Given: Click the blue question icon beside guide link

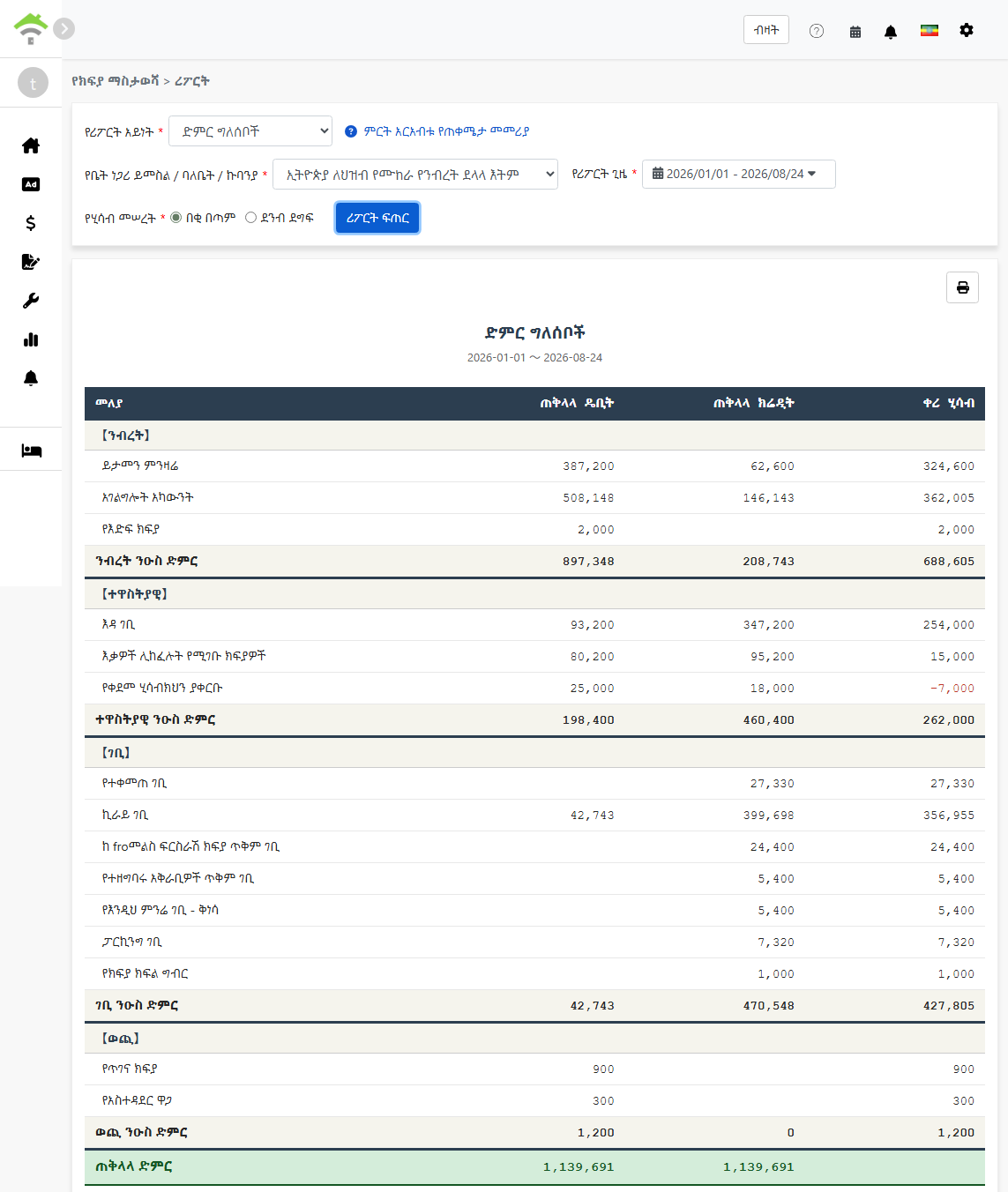Looking at the screenshot, I should [351, 131].
